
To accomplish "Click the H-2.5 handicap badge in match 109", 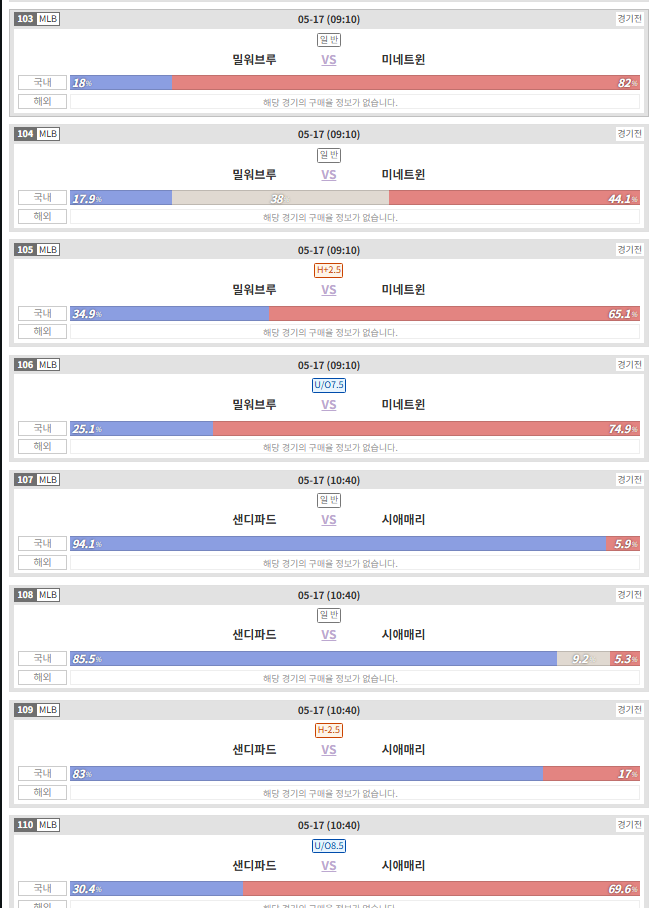I will (x=329, y=730).
